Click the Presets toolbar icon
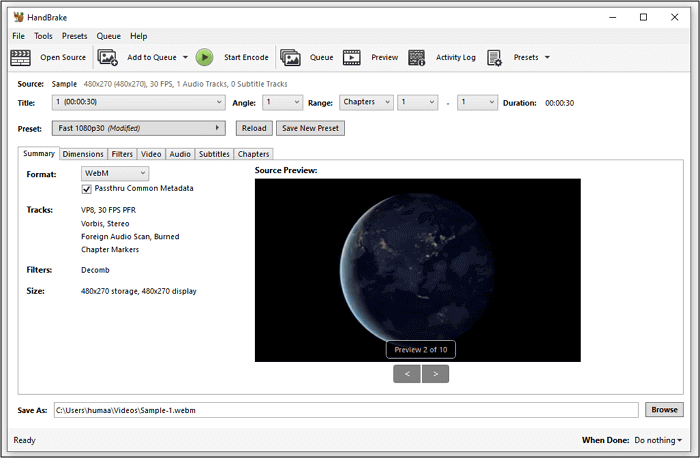700x458 pixels. [x=495, y=58]
